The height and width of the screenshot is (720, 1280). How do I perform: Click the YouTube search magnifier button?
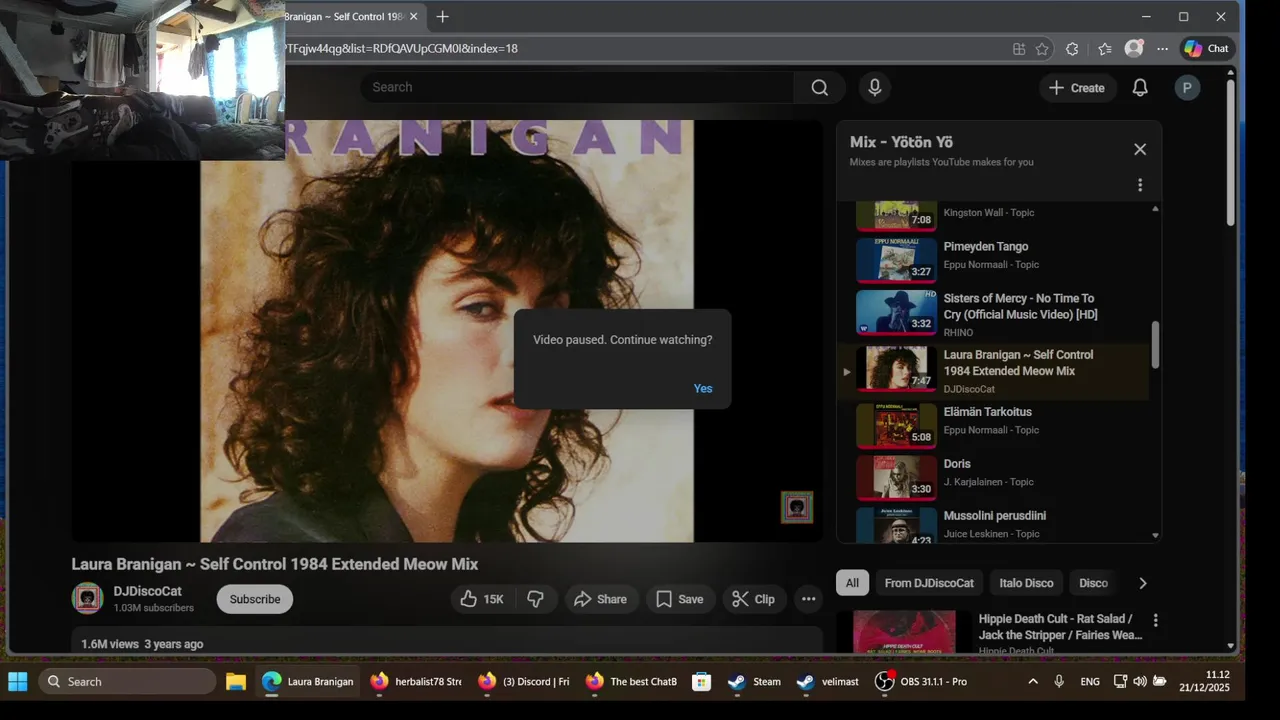820,87
